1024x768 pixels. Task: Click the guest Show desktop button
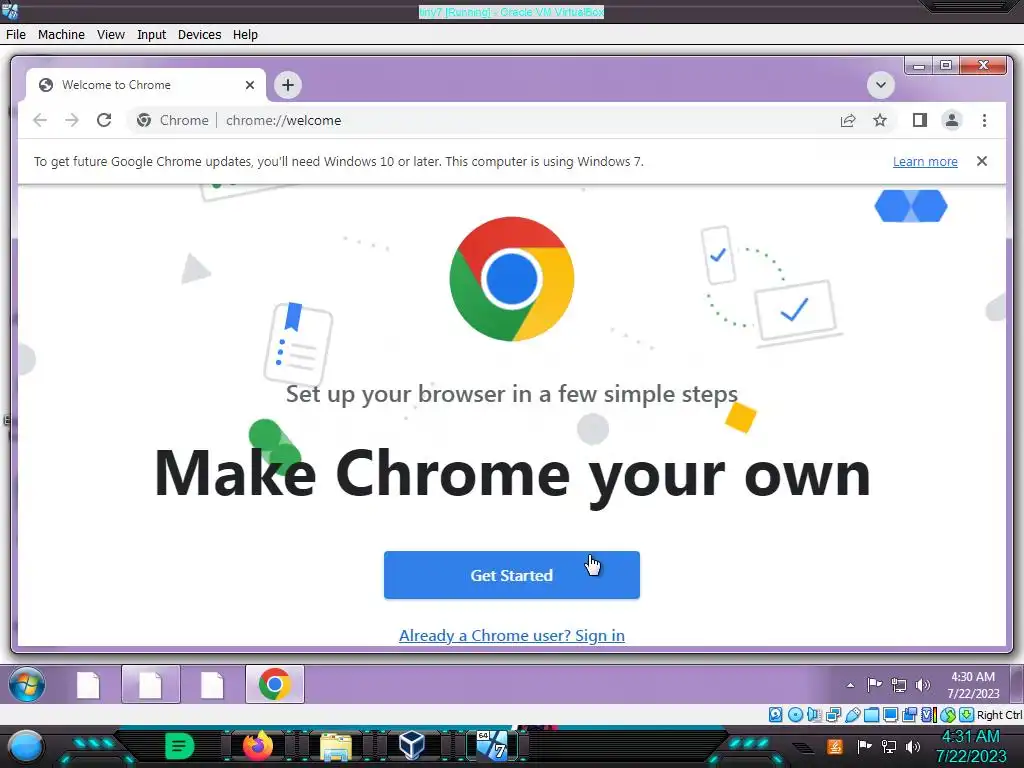click(x=1017, y=684)
